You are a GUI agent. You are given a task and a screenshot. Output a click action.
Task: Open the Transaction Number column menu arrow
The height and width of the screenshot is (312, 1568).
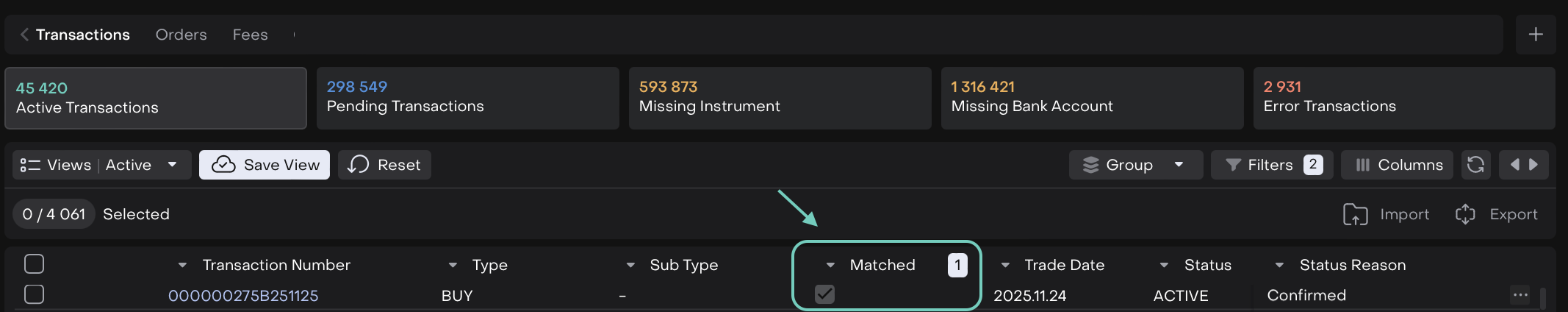click(x=182, y=265)
